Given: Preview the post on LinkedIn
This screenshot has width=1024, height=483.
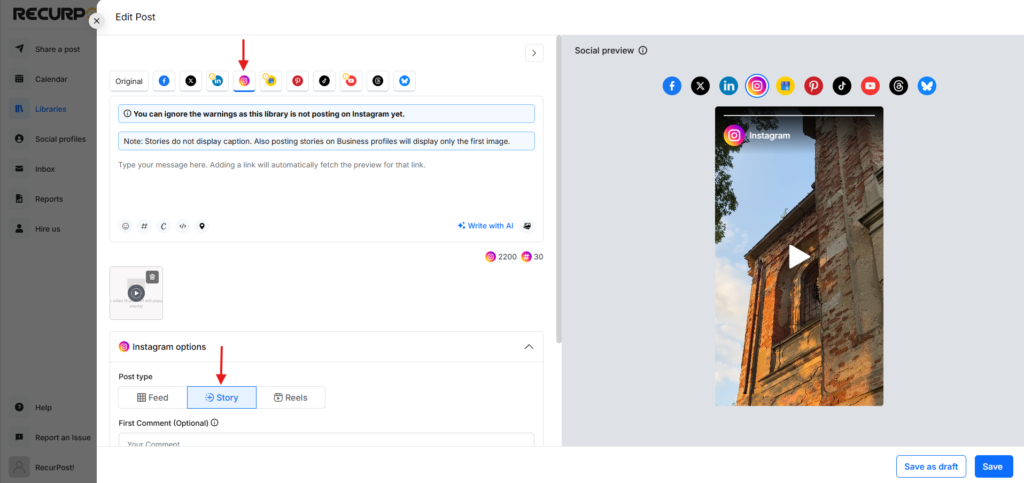Looking at the screenshot, I should tap(729, 86).
